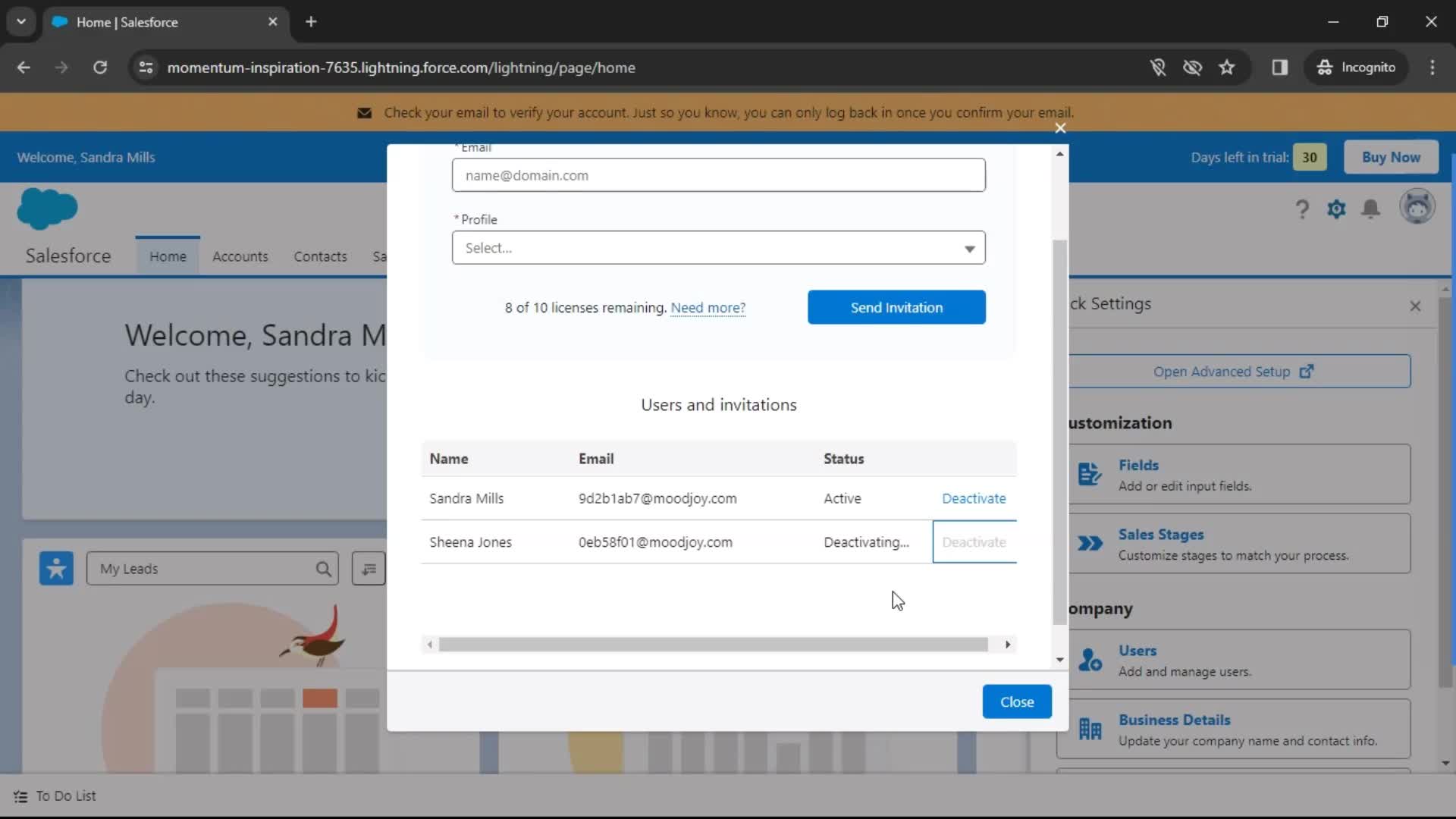
Task: Click the Close button in the dialog
Action: tap(1017, 701)
